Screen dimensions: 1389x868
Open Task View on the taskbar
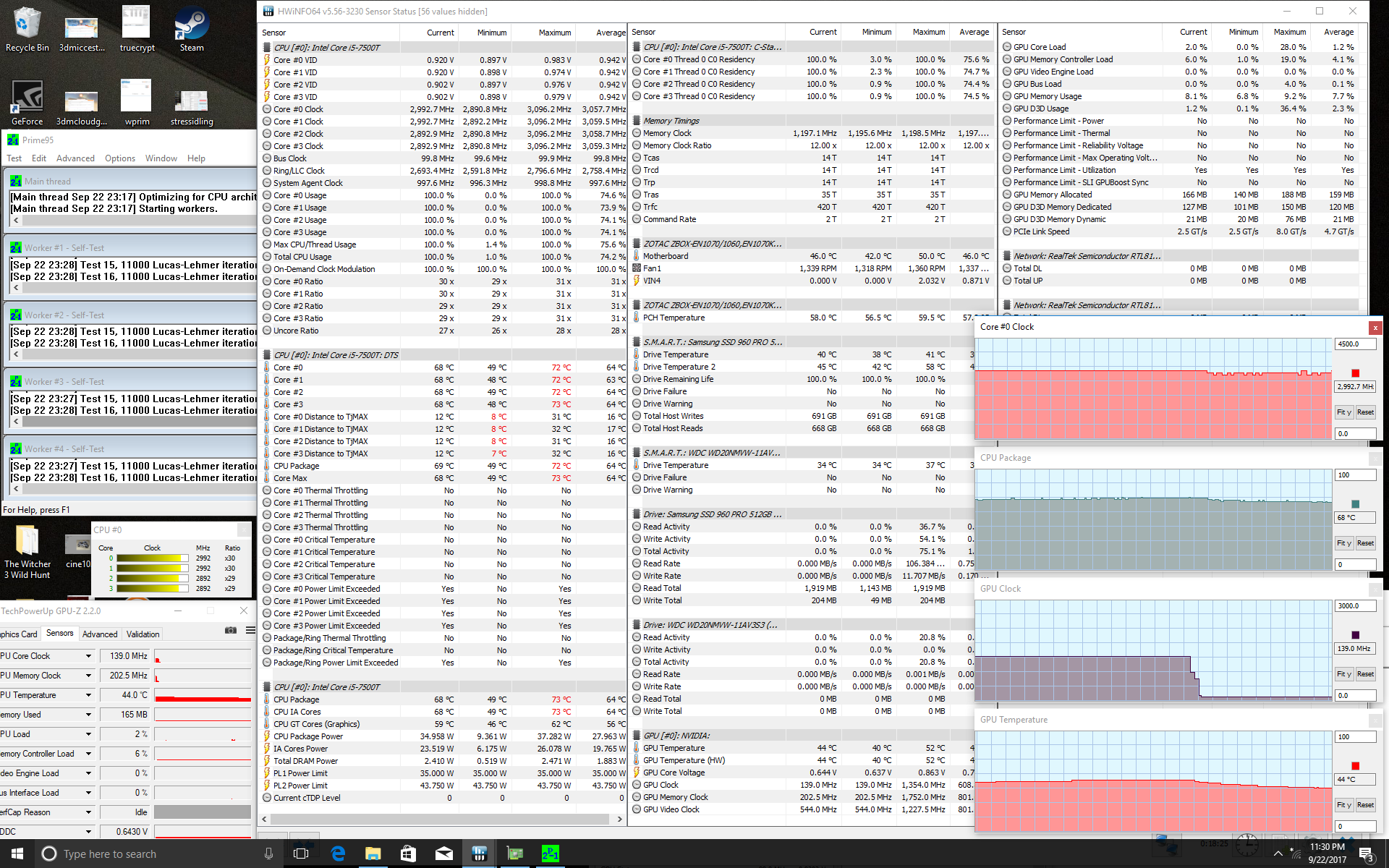point(301,854)
